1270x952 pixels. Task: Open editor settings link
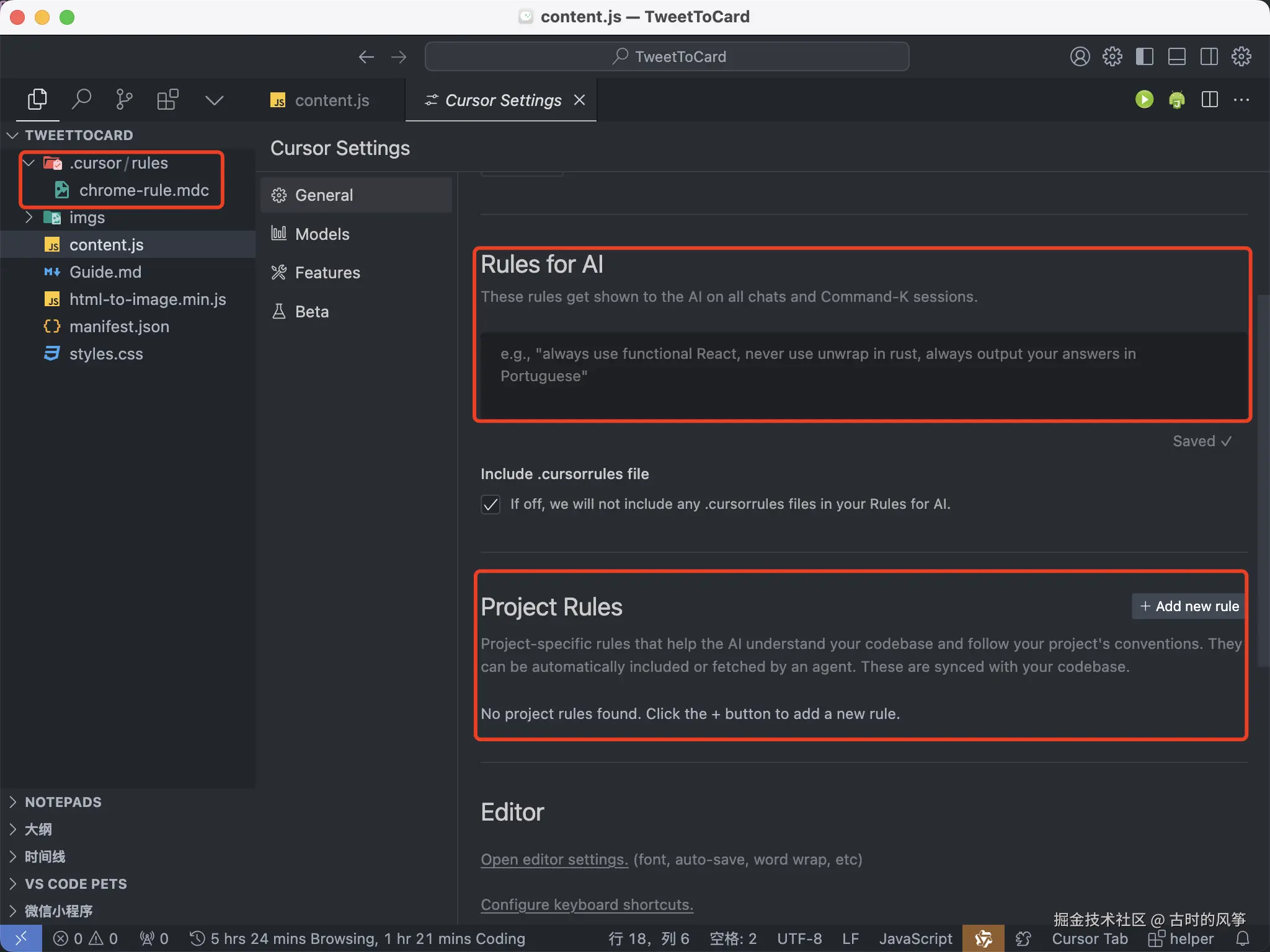click(554, 860)
